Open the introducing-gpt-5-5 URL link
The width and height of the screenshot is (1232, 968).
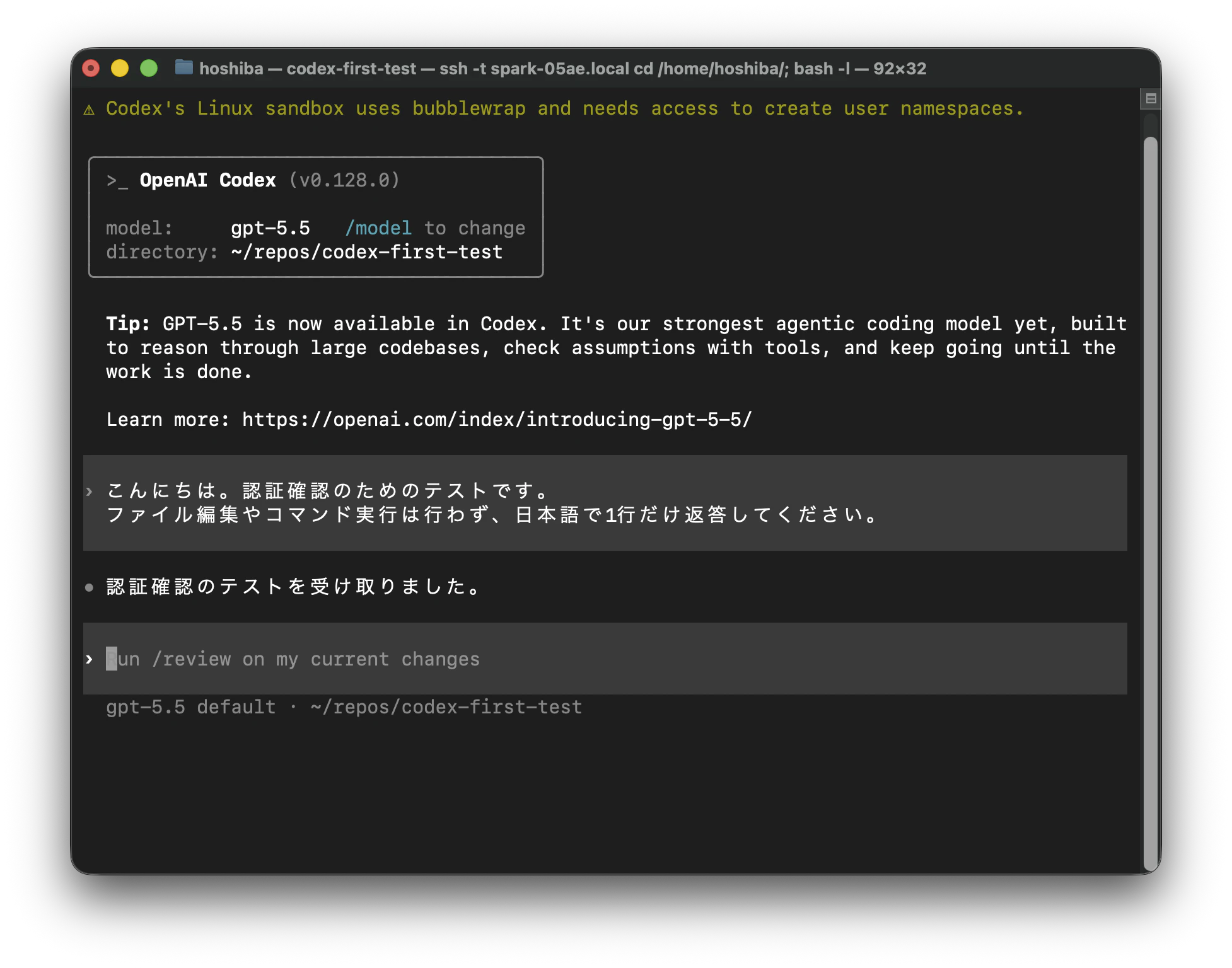click(497, 420)
